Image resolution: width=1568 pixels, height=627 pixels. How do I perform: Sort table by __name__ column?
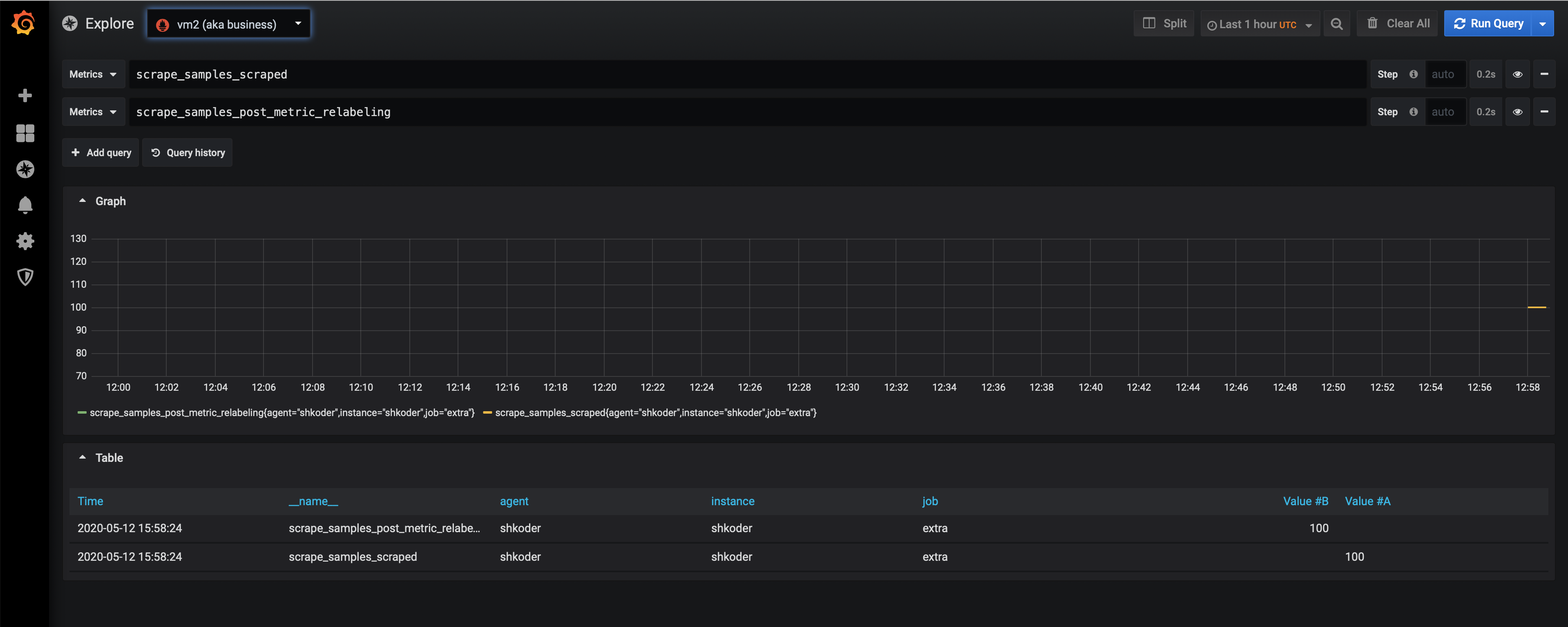[x=313, y=502]
